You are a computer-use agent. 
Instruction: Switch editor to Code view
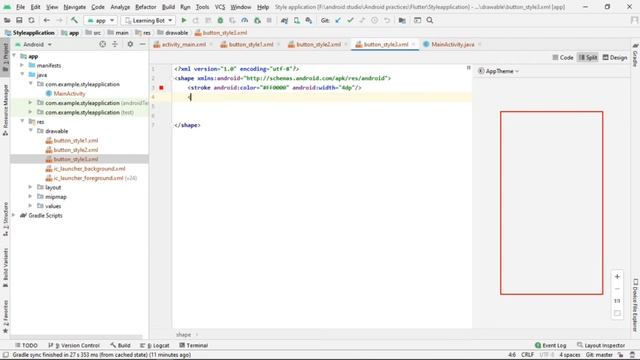pos(563,58)
